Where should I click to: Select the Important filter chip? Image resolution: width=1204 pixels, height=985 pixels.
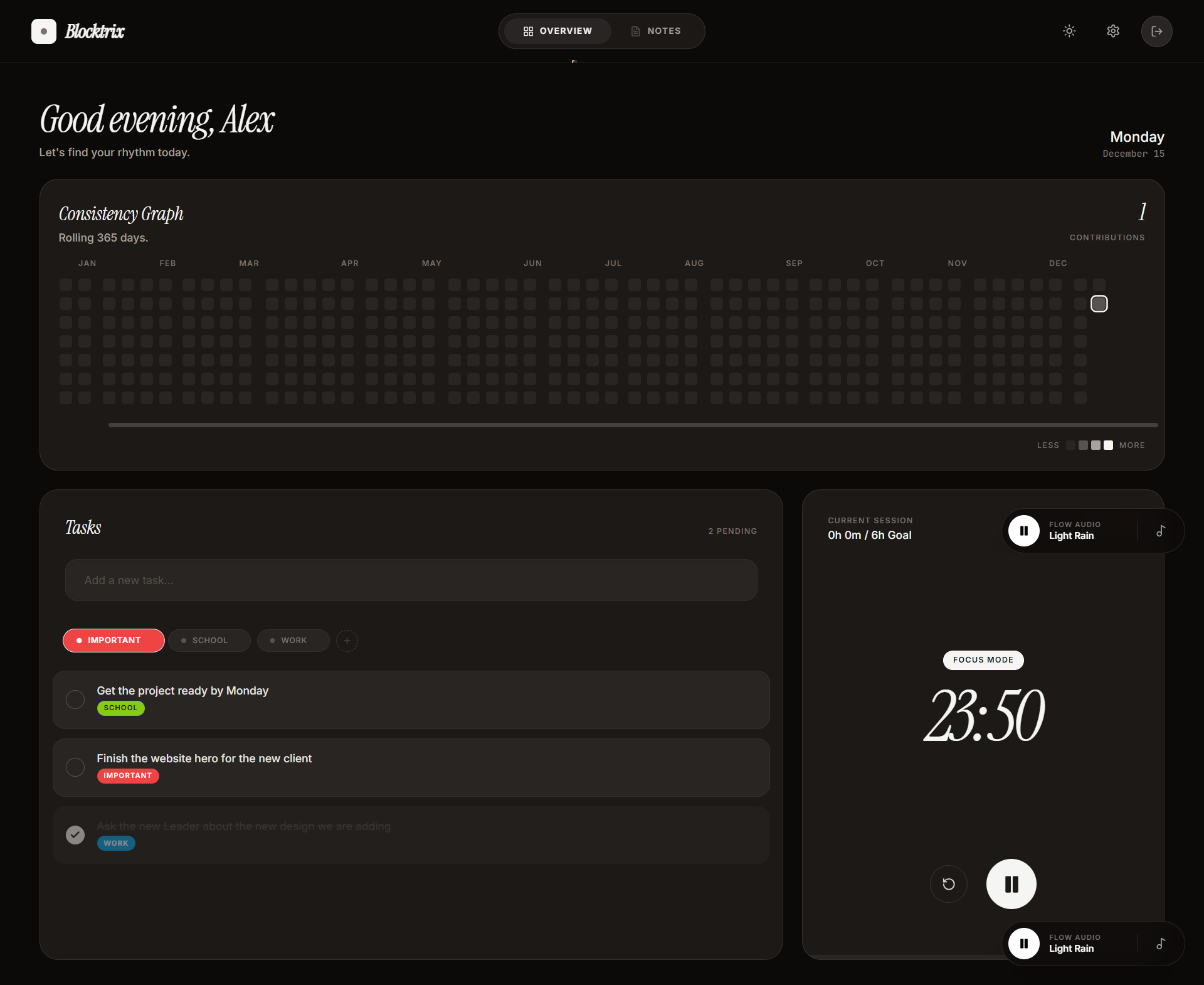point(113,641)
